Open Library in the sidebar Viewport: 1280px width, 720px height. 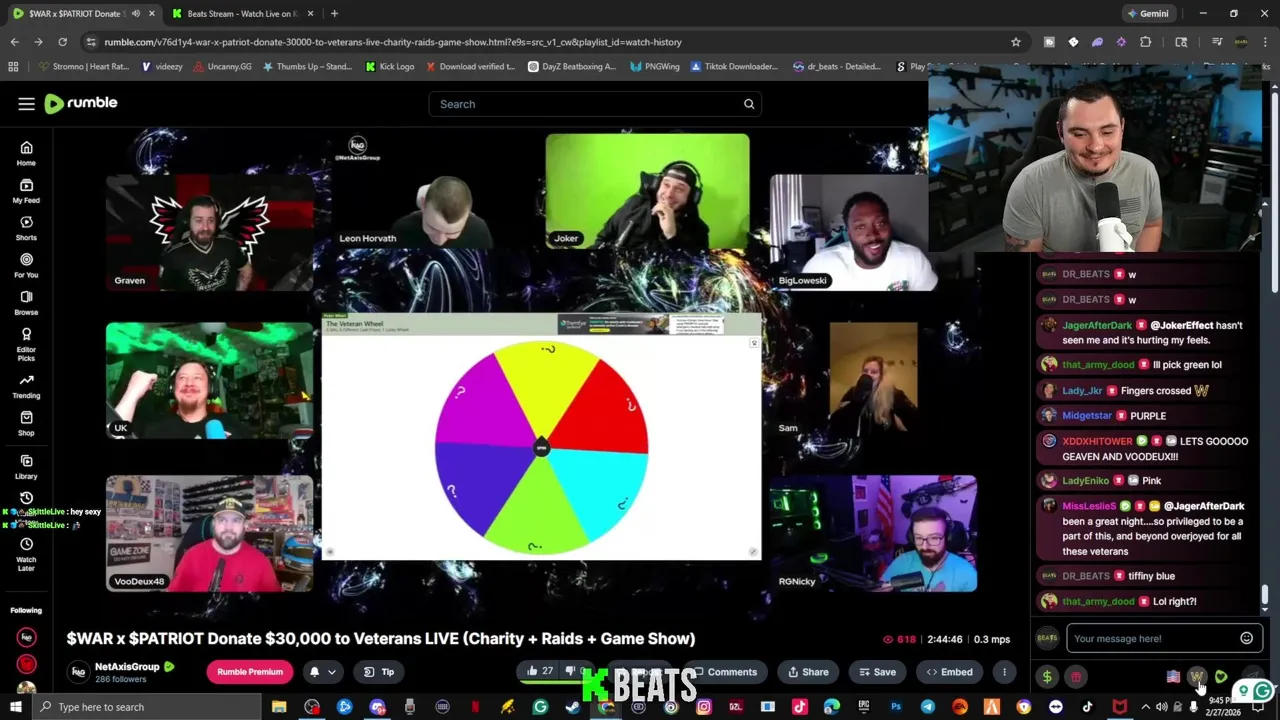point(26,467)
